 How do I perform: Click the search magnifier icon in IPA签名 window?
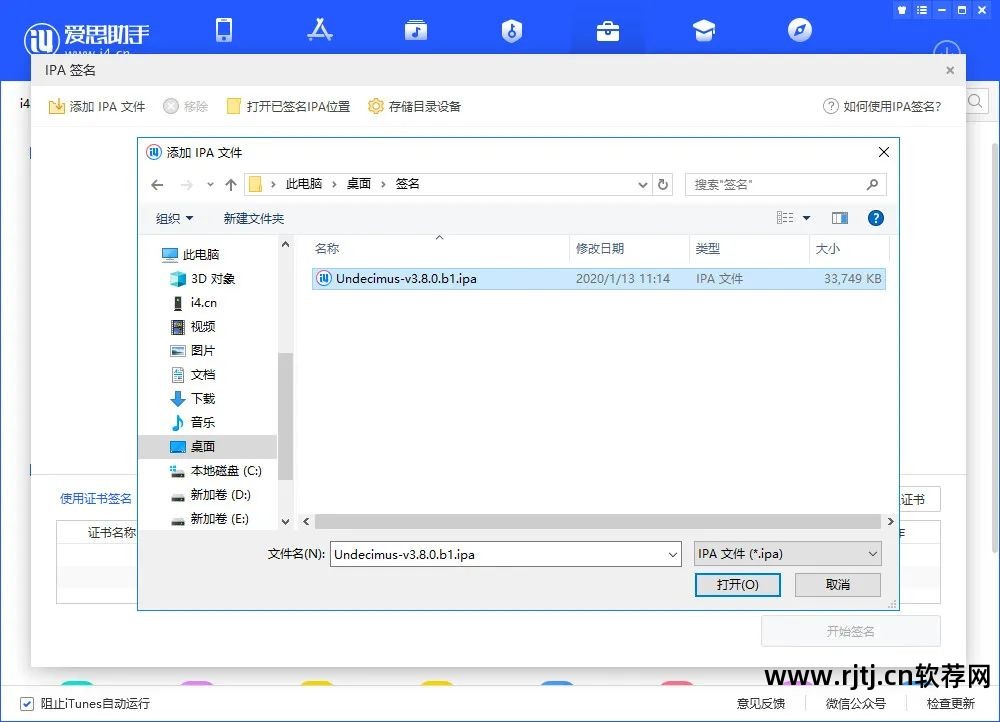click(975, 101)
